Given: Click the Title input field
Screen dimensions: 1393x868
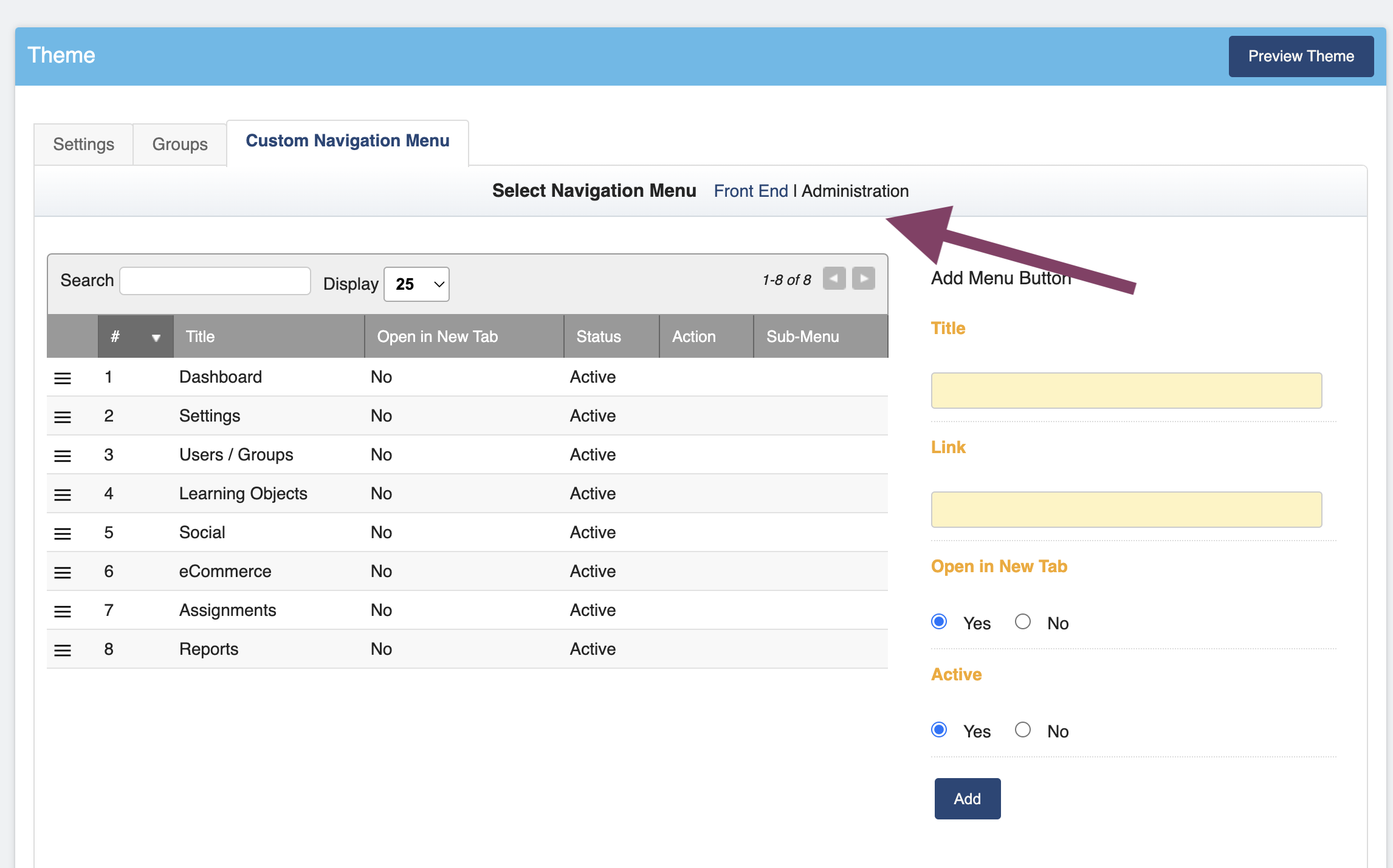Looking at the screenshot, I should point(1126,391).
